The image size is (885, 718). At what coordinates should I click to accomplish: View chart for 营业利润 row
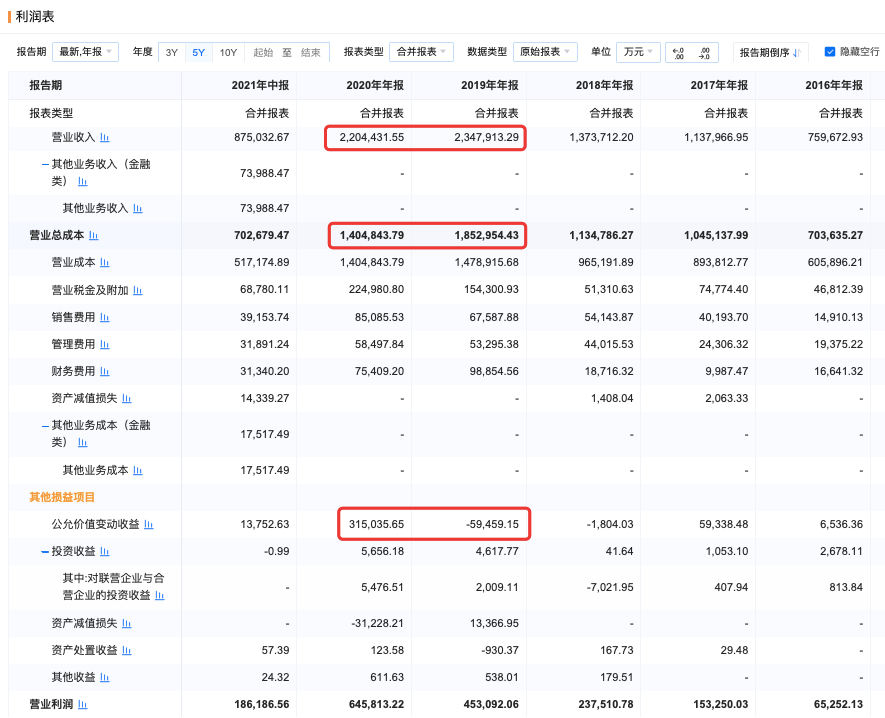[x=83, y=705]
